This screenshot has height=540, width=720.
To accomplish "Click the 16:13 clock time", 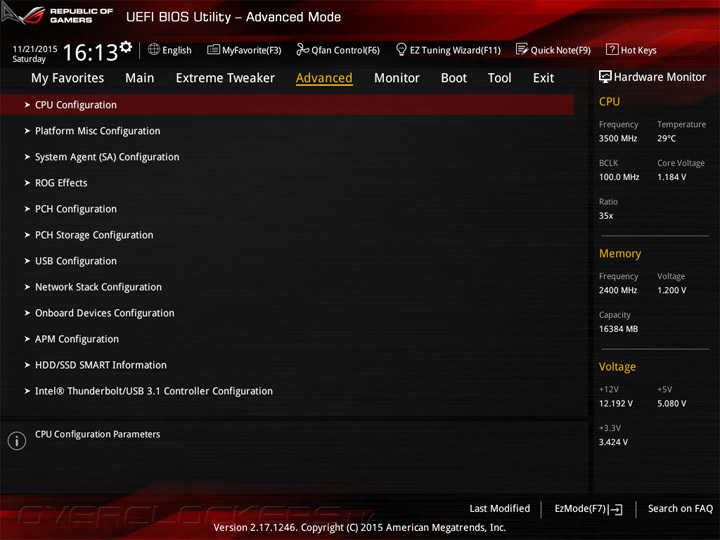I will click(90, 53).
